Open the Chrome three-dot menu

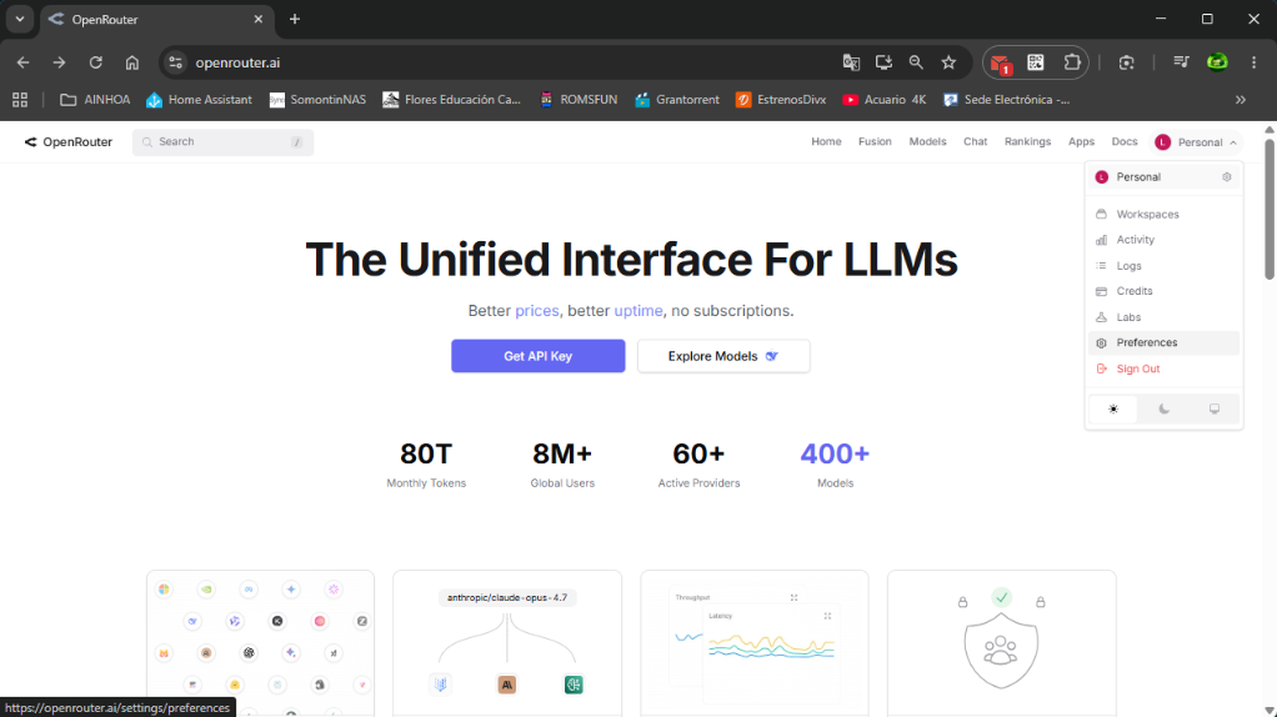tap(1254, 62)
